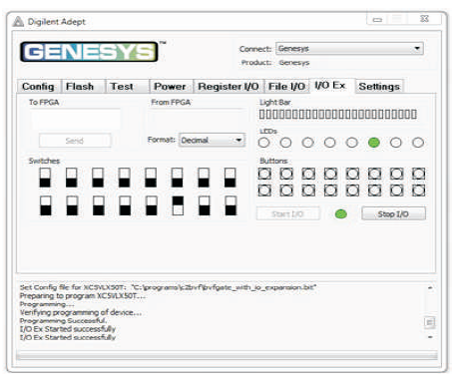The width and height of the screenshot is (454, 380).
Task: Switch to the Config tab
Action: pyautogui.click(x=39, y=87)
